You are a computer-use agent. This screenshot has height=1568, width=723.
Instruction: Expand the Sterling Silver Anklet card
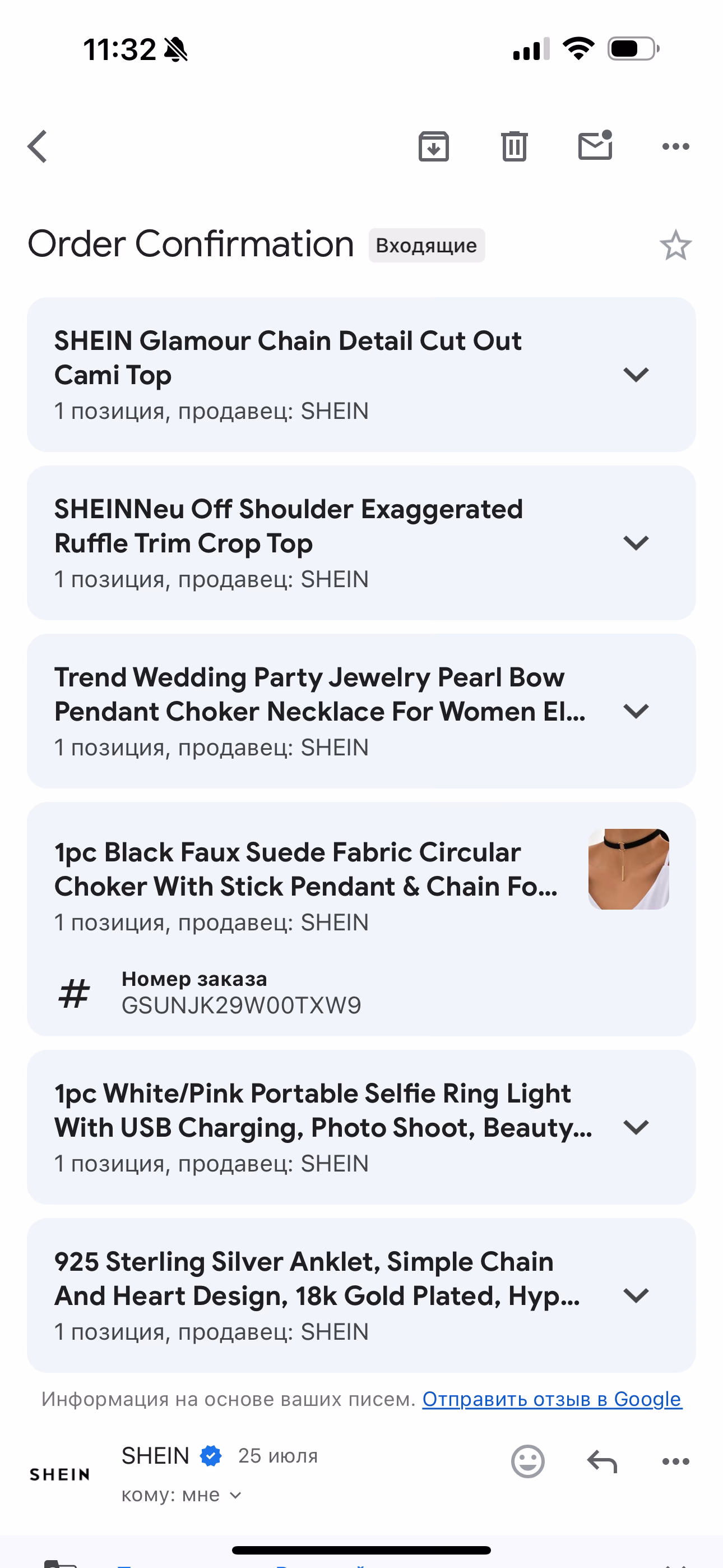tap(636, 1295)
